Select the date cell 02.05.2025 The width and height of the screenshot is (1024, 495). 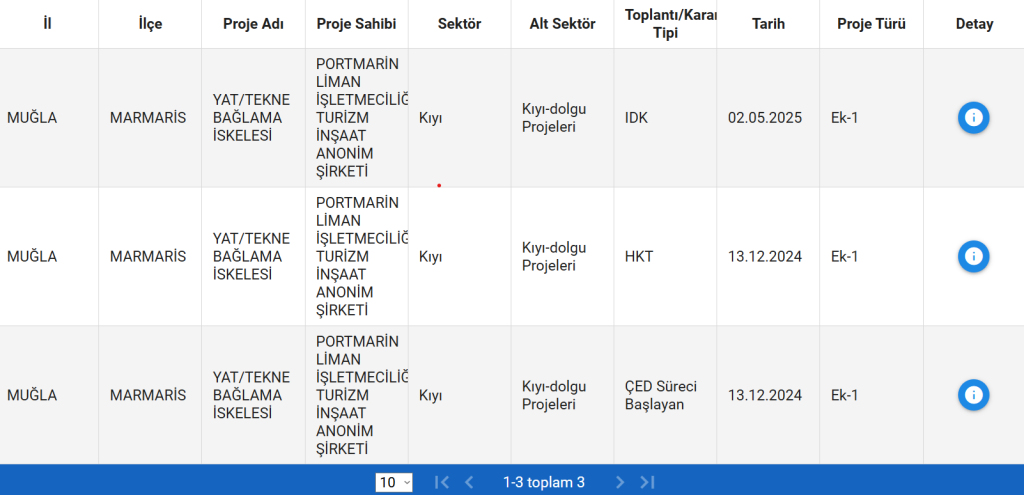(x=765, y=118)
